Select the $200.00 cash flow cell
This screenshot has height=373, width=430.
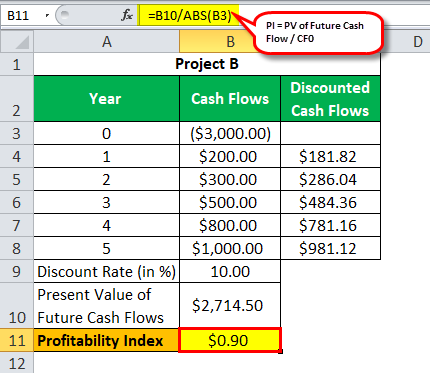(230, 156)
